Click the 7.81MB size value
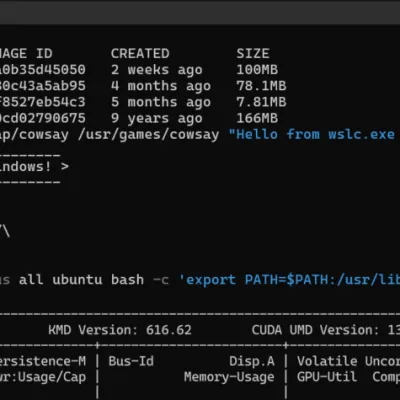This screenshot has width=400, height=400. pos(261,102)
